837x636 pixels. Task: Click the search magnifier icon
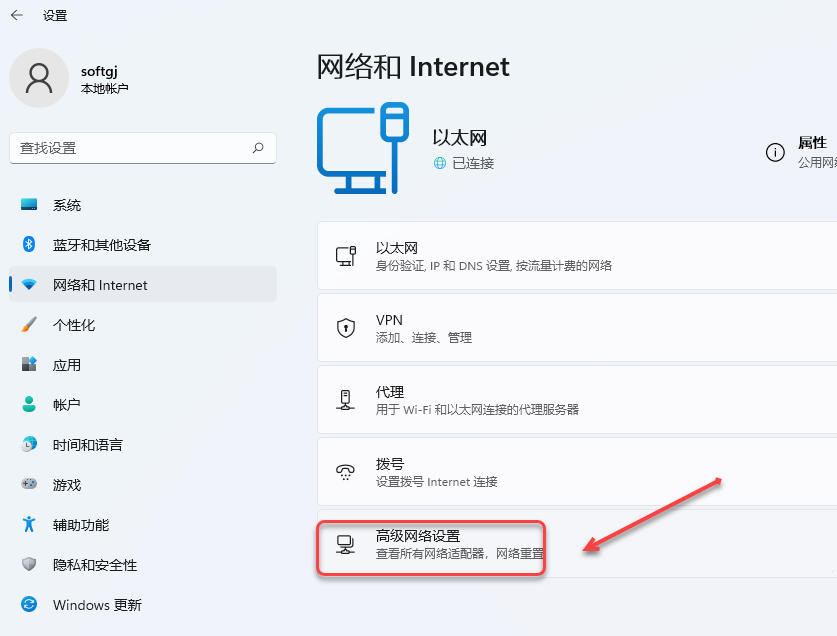(x=258, y=147)
